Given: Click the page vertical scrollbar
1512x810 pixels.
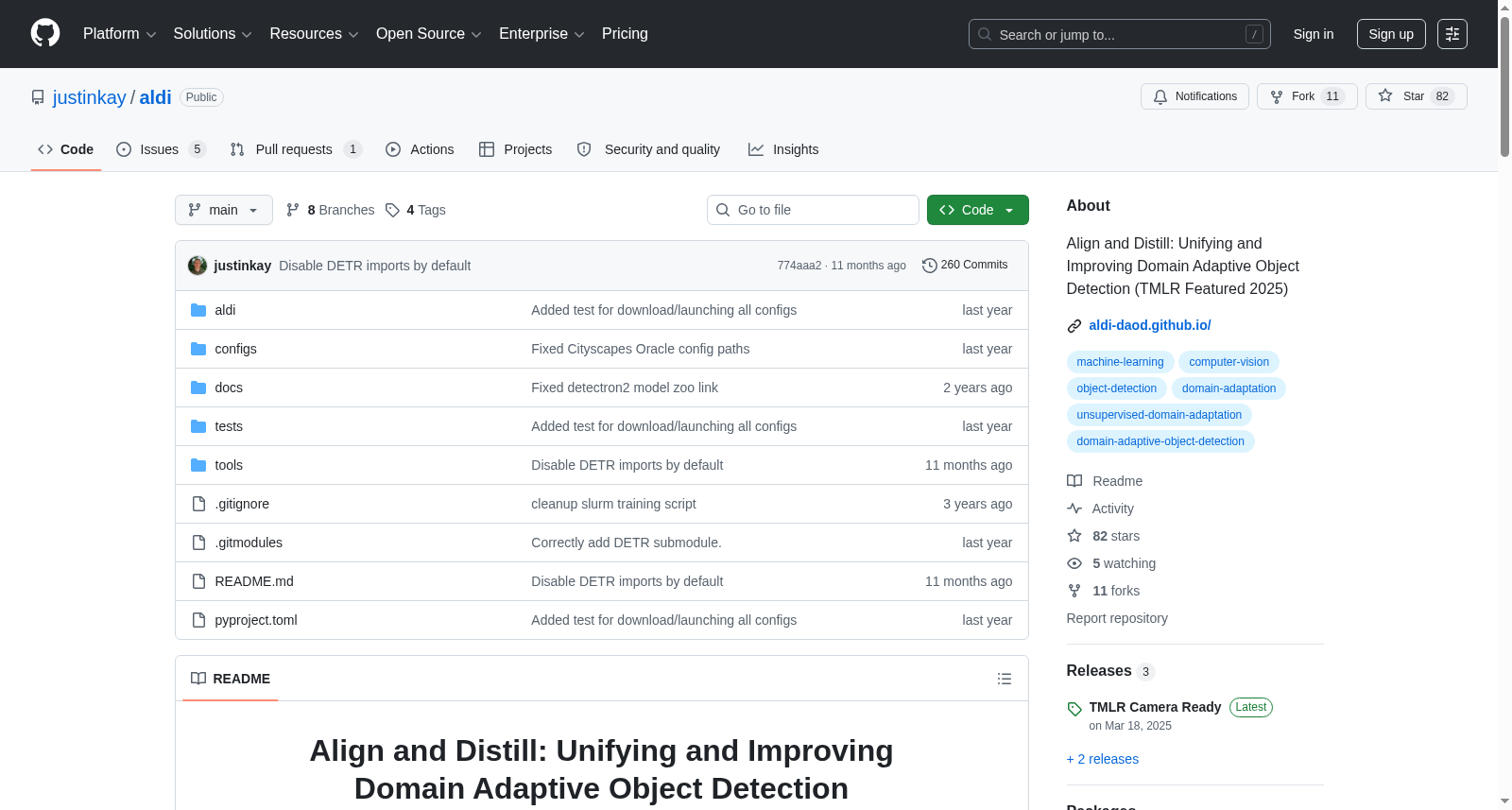Looking at the screenshot, I should tap(1504, 85).
